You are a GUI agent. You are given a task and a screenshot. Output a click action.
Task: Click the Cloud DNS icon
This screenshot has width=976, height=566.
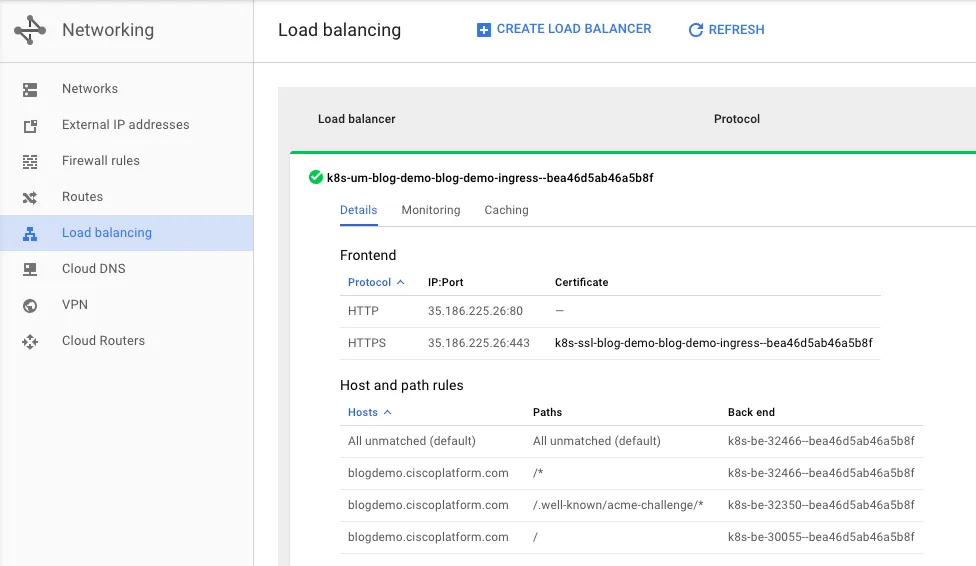click(30, 270)
